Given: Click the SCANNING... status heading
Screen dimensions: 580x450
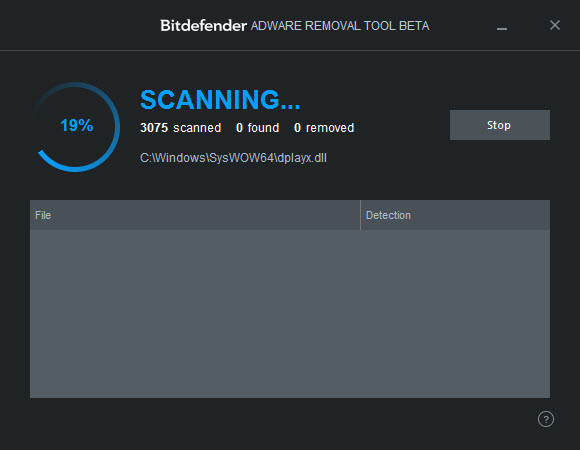Looking at the screenshot, I should coord(220,100).
